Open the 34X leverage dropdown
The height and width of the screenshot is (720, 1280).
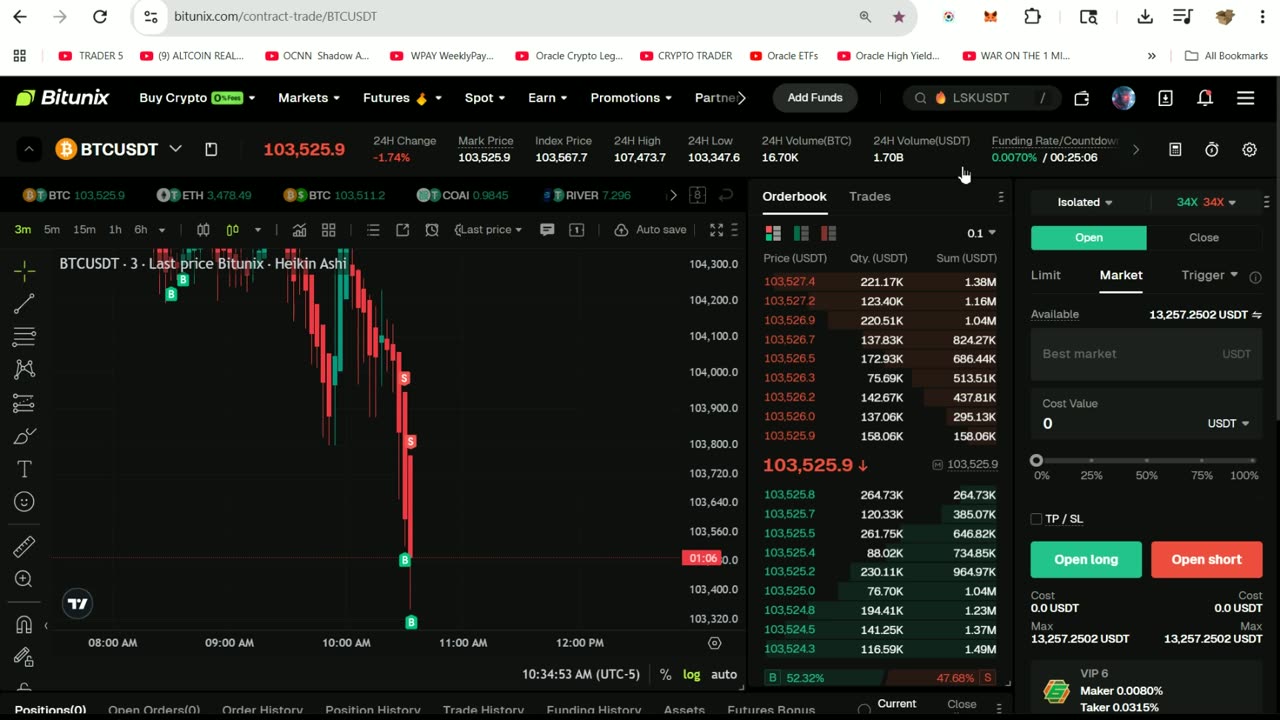click(x=1206, y=202)
